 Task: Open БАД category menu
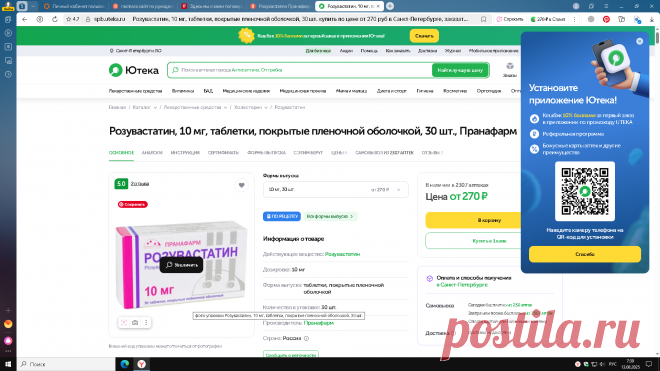[x=208, y=91]
